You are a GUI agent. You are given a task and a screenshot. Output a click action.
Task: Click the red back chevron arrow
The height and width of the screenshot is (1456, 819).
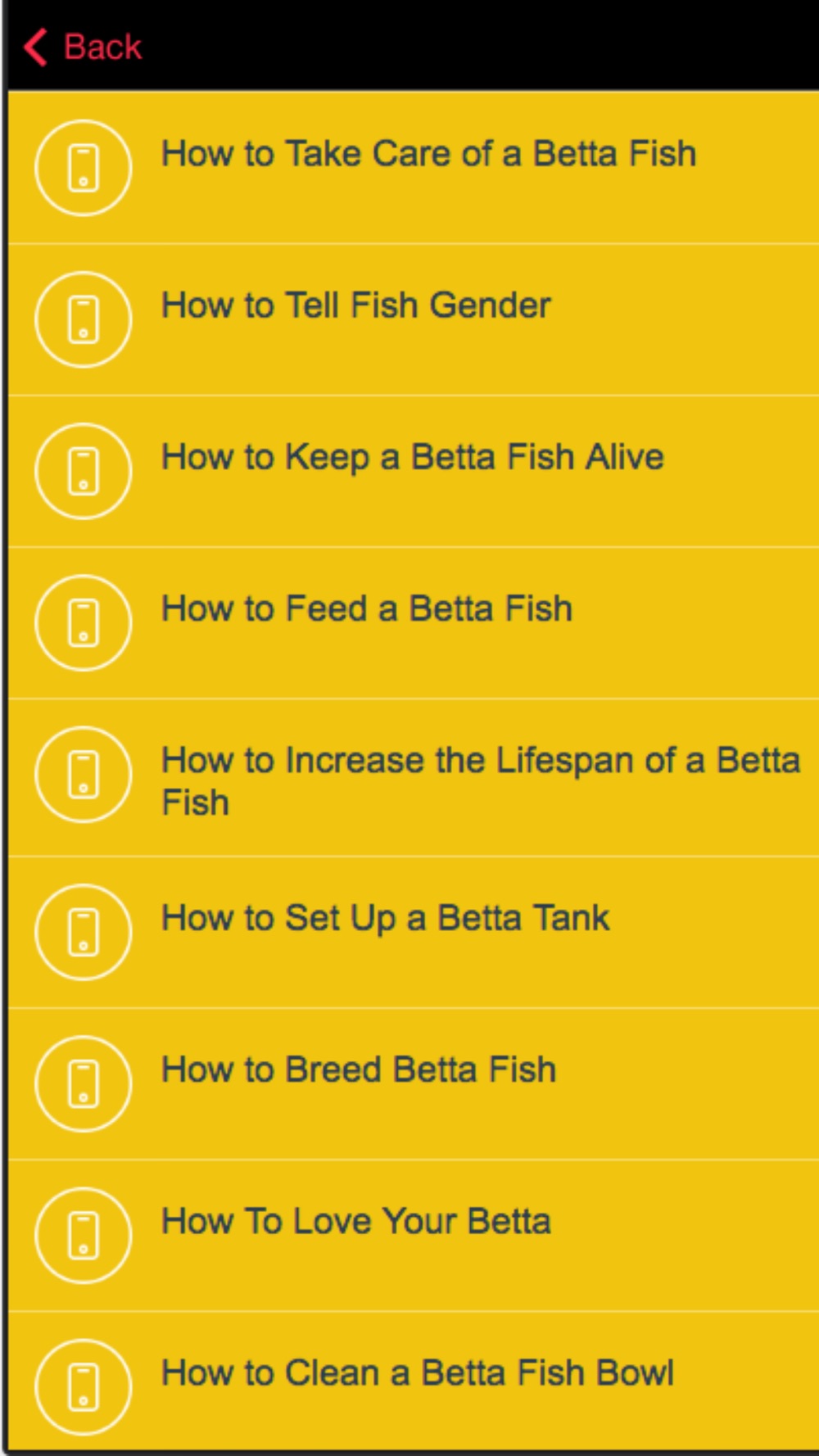(35, 47)
